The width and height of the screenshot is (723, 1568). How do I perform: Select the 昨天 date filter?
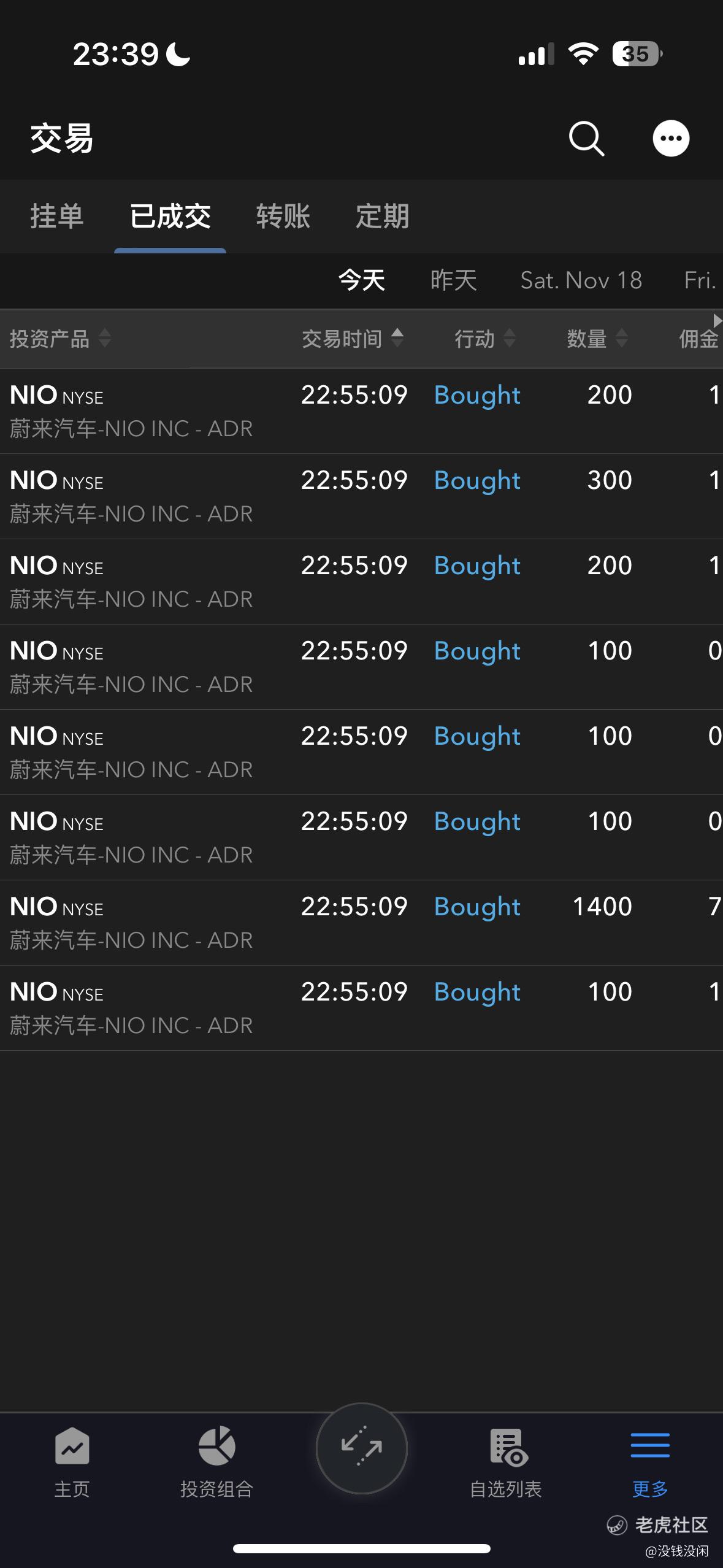pos(453,280)
